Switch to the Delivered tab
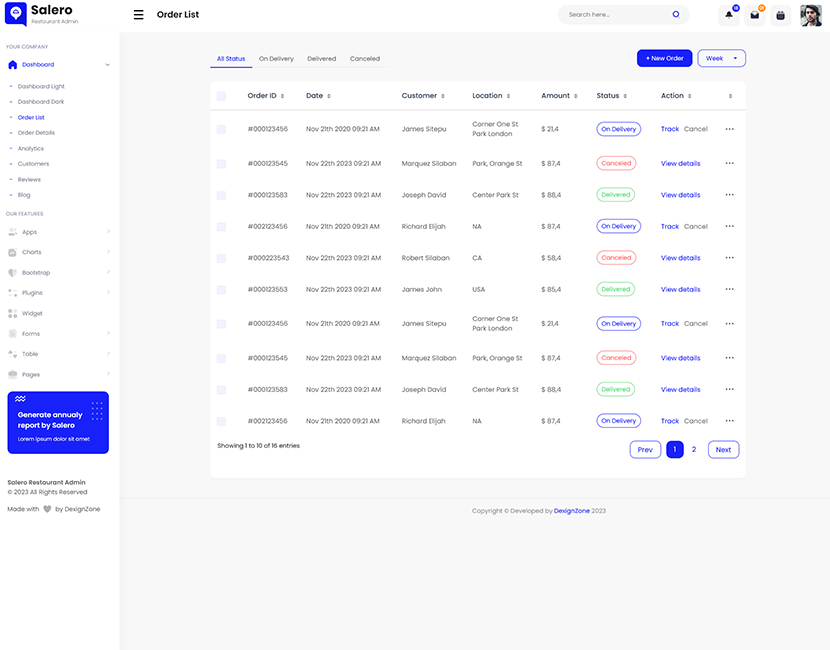830x650 pixels. pyautogui.click(x=321, y=58)
